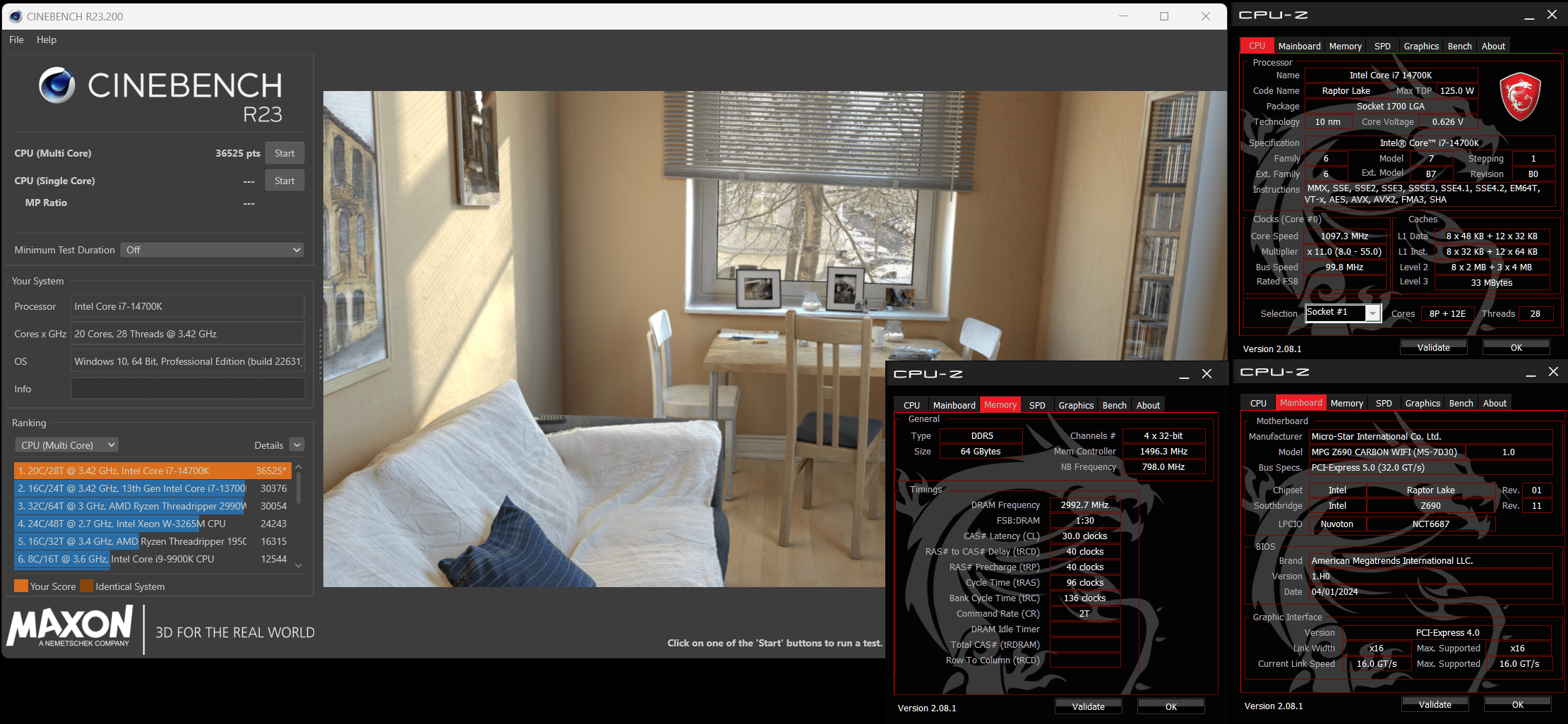Switch to CPU tab in CPU-Z Mainboard window

[1258, 403]
